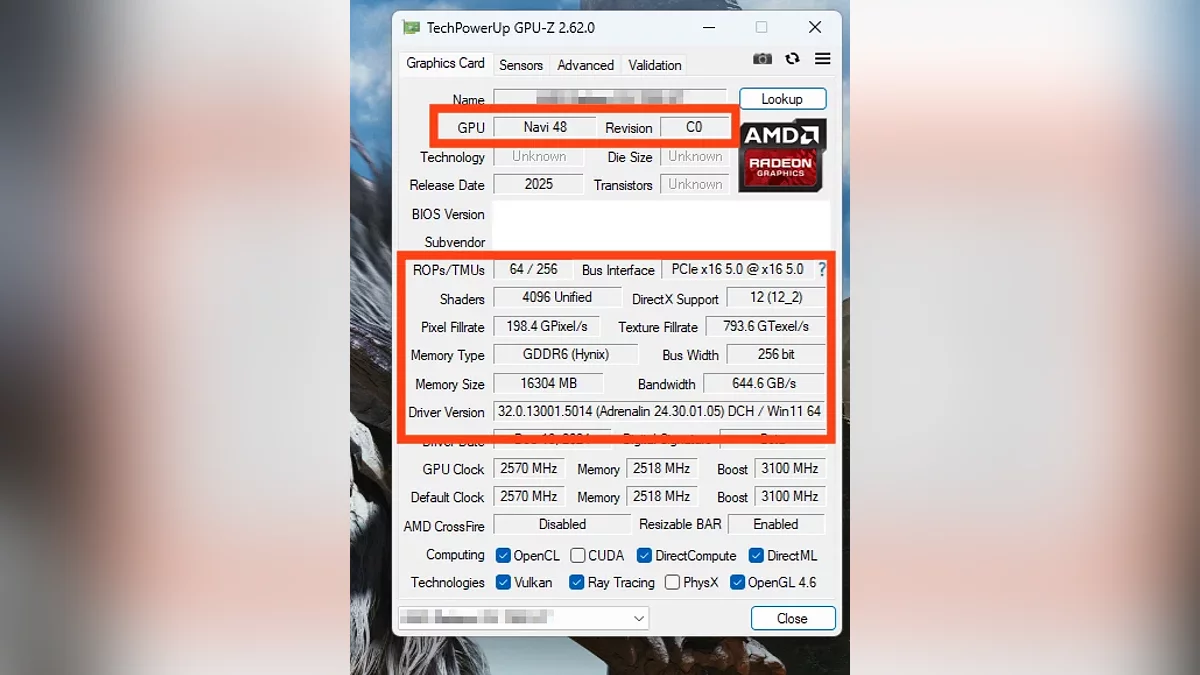Screen dimensions: 1200x675
Task: Toggle the OpenCL checkbox
Action: click(x=505, y=555)
